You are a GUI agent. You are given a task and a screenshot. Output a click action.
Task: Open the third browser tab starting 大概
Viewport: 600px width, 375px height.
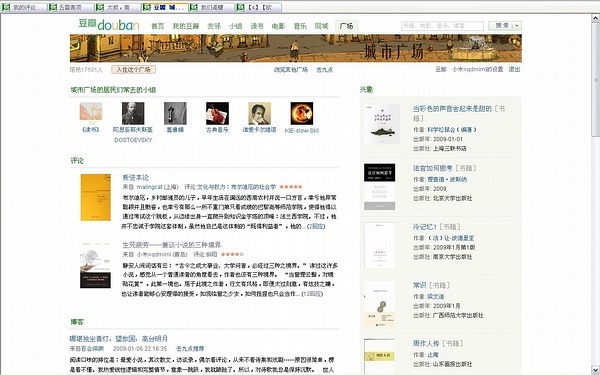(x=118, y=7)
